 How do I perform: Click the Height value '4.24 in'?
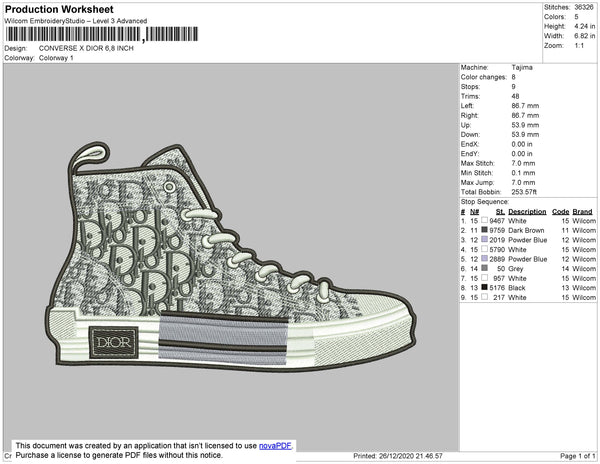pos(585,26)
